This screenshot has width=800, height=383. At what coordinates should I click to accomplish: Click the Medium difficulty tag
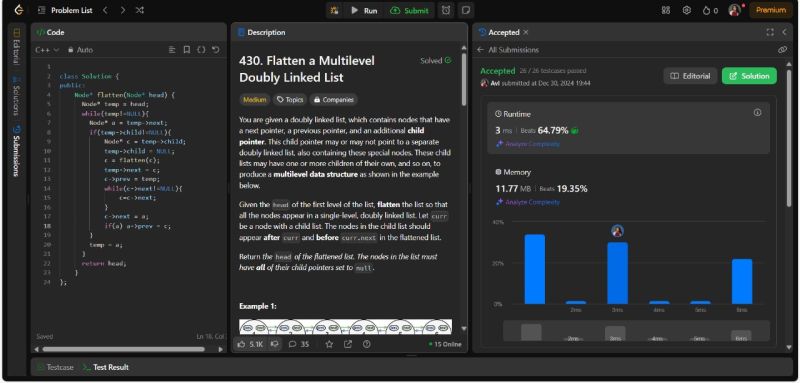(x=254, y=99)
